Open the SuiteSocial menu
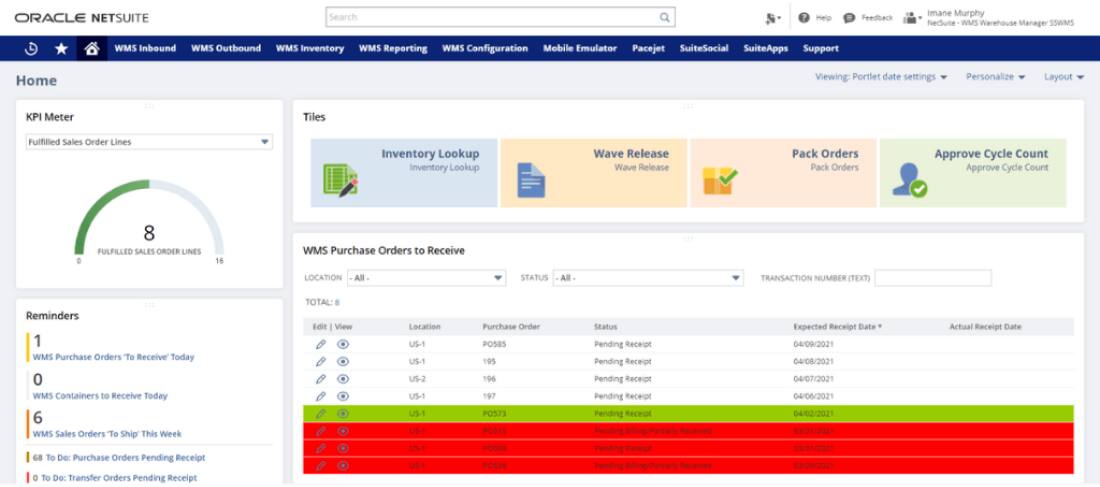The width and height of the screenshot is (1100, 487). click(x=704, y=48)
